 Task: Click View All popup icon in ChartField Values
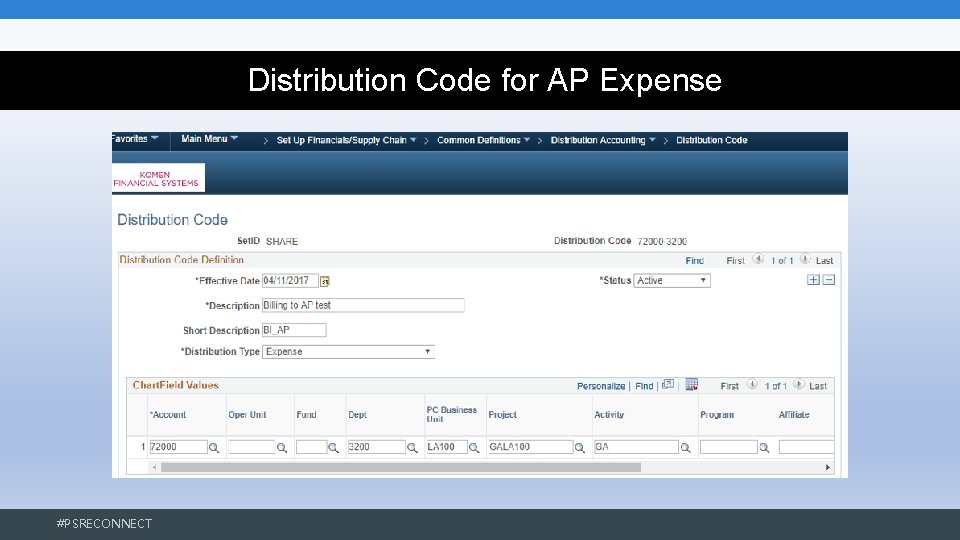(x=668, y=384)
